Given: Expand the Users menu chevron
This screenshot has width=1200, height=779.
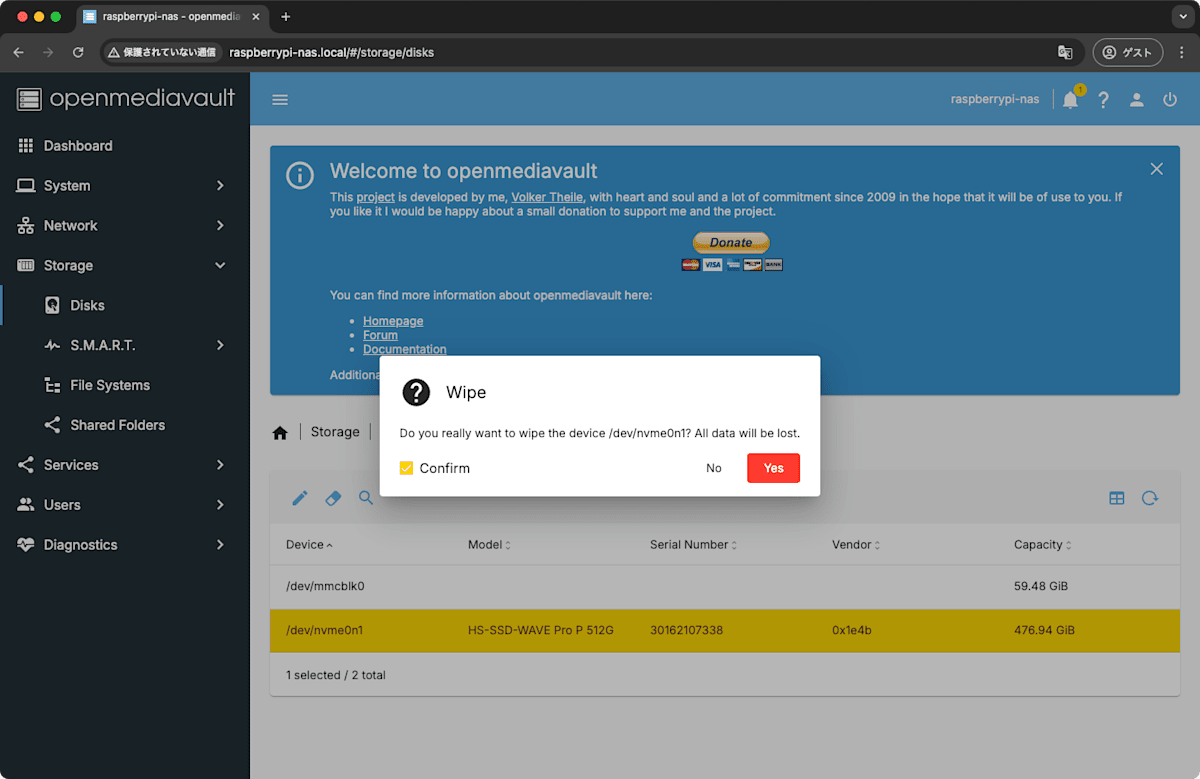Looking at the screenshot, I should 220,505.
